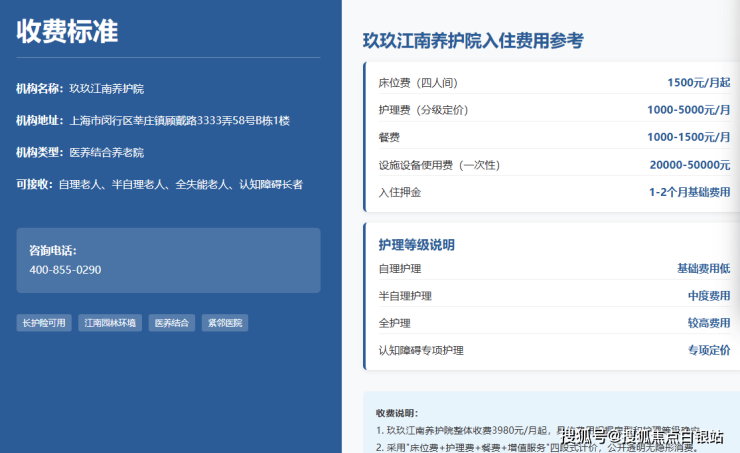This screenshot has width=740, height=453.
Task: Click the 1500元/月起 price
Action: point(698,83)
